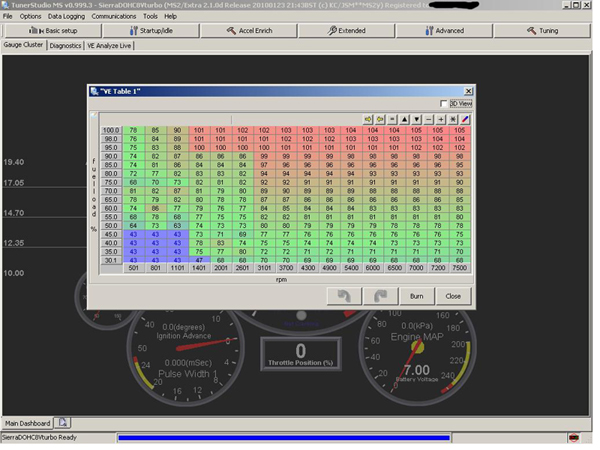
Task: Click the undo arrow button below table
Action: 343,296
